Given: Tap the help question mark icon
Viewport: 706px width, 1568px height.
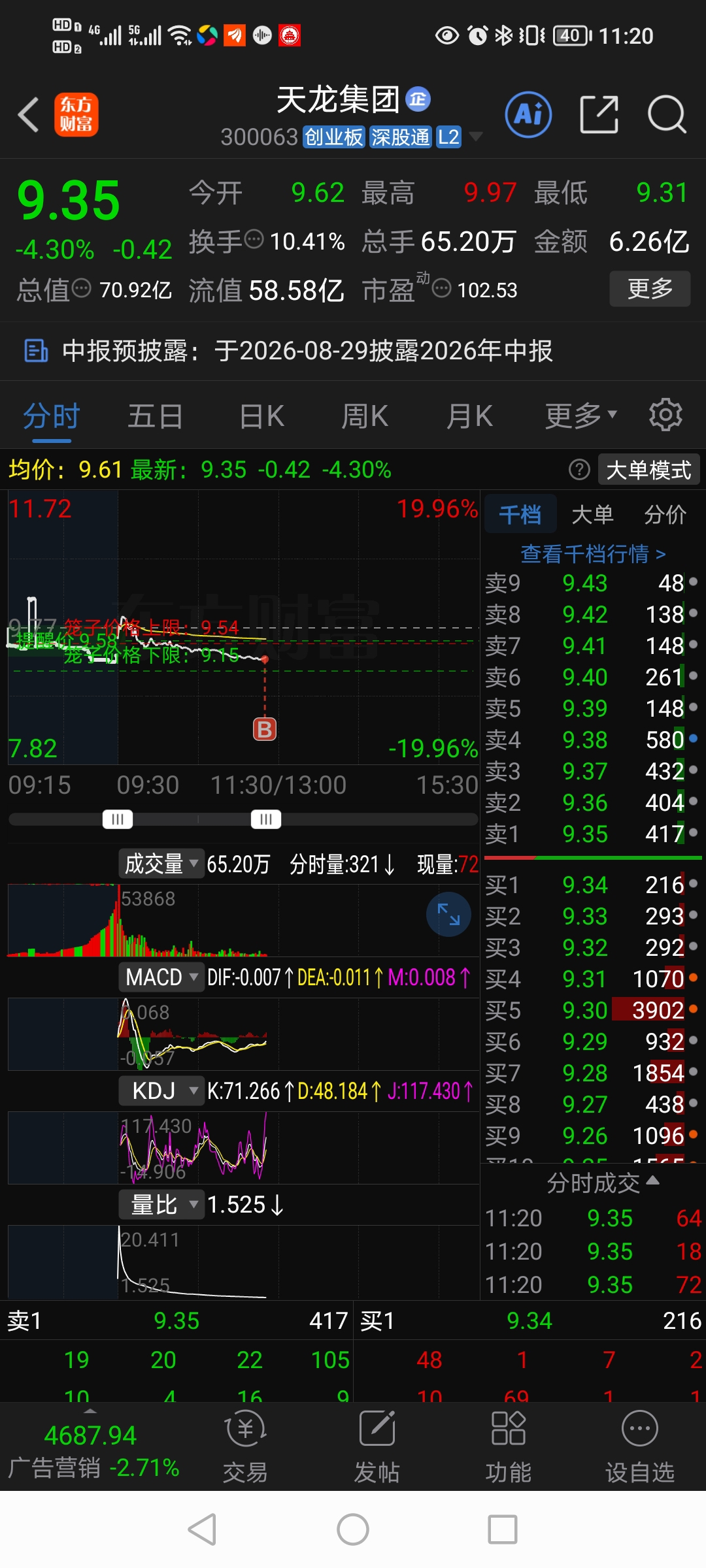Looking at the screenshot, I should [x=579, y=469].
